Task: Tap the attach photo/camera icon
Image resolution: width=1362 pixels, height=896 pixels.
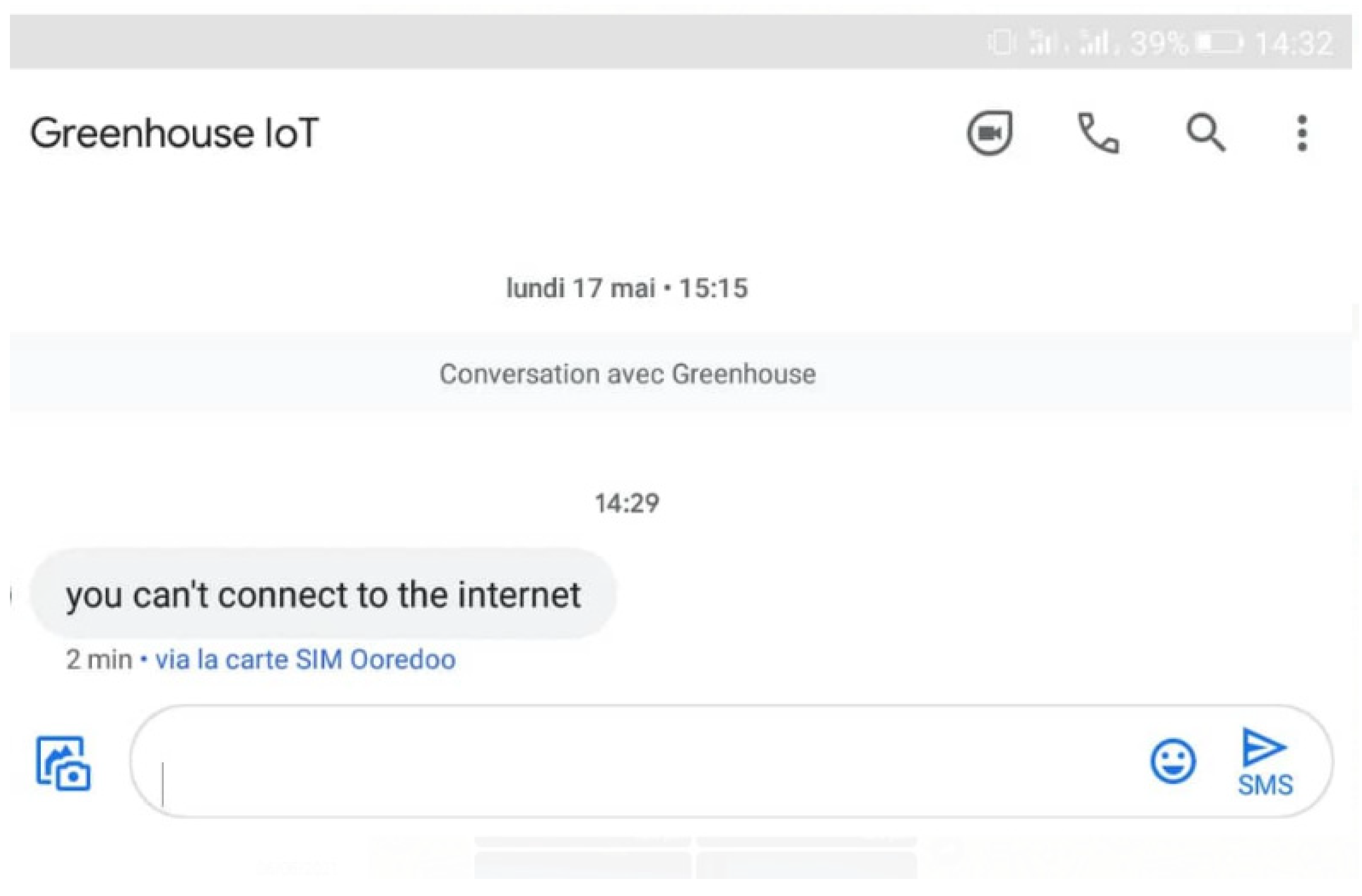Action: pos(63,763)
